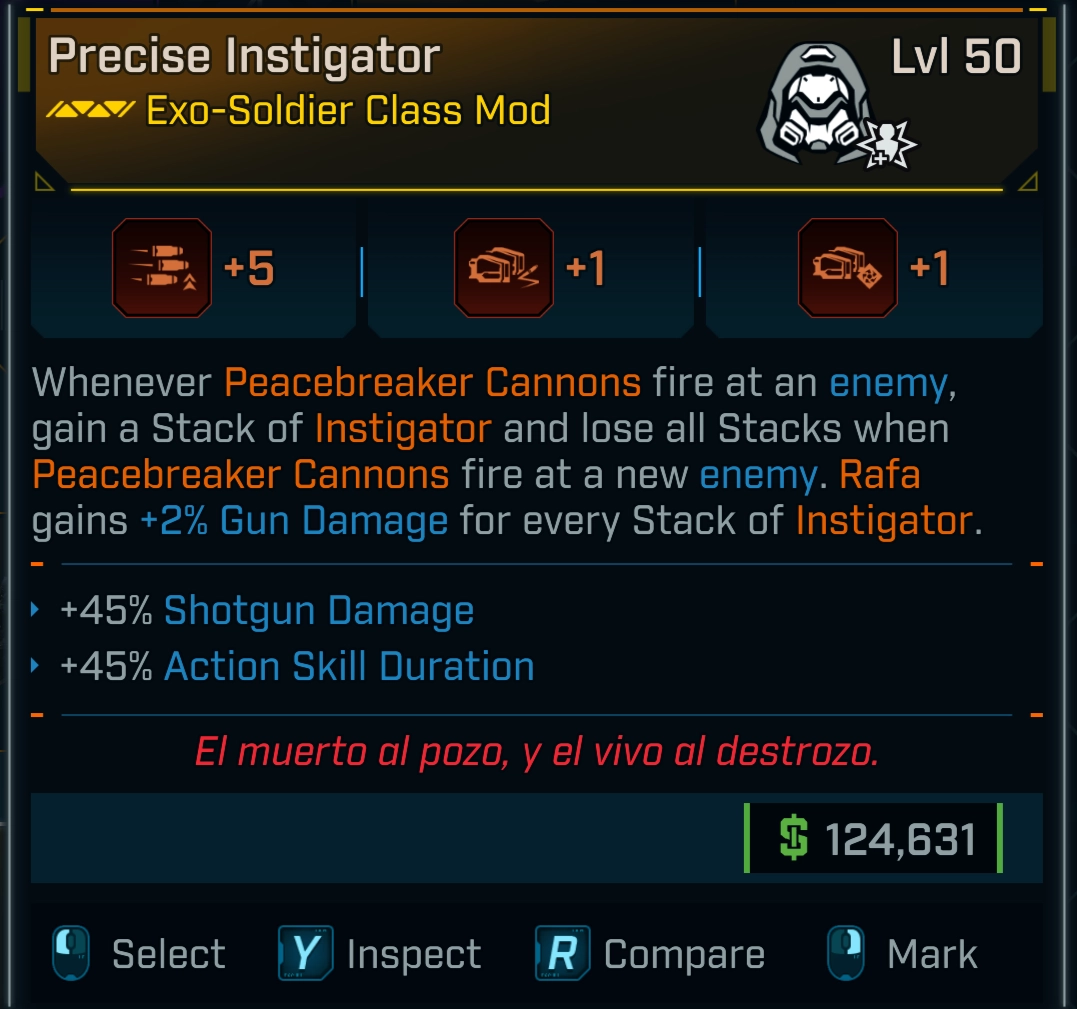Click the Inspect label

[413, 954]
